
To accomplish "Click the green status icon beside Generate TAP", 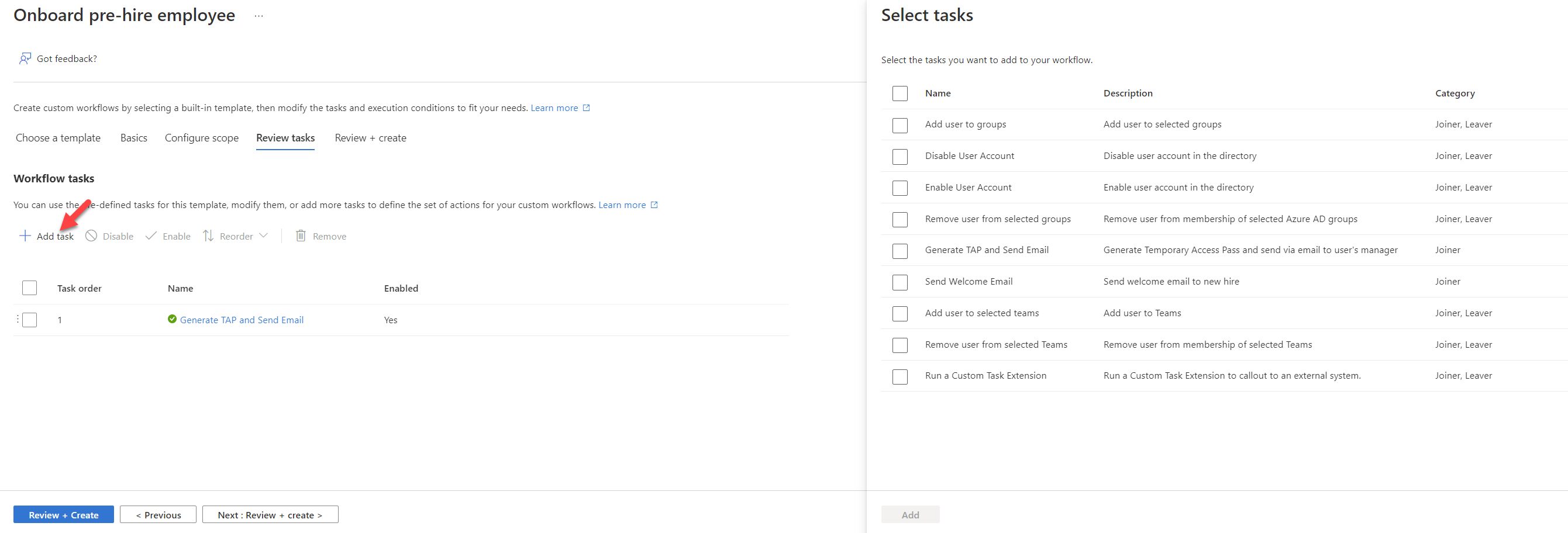I will 173,320.
